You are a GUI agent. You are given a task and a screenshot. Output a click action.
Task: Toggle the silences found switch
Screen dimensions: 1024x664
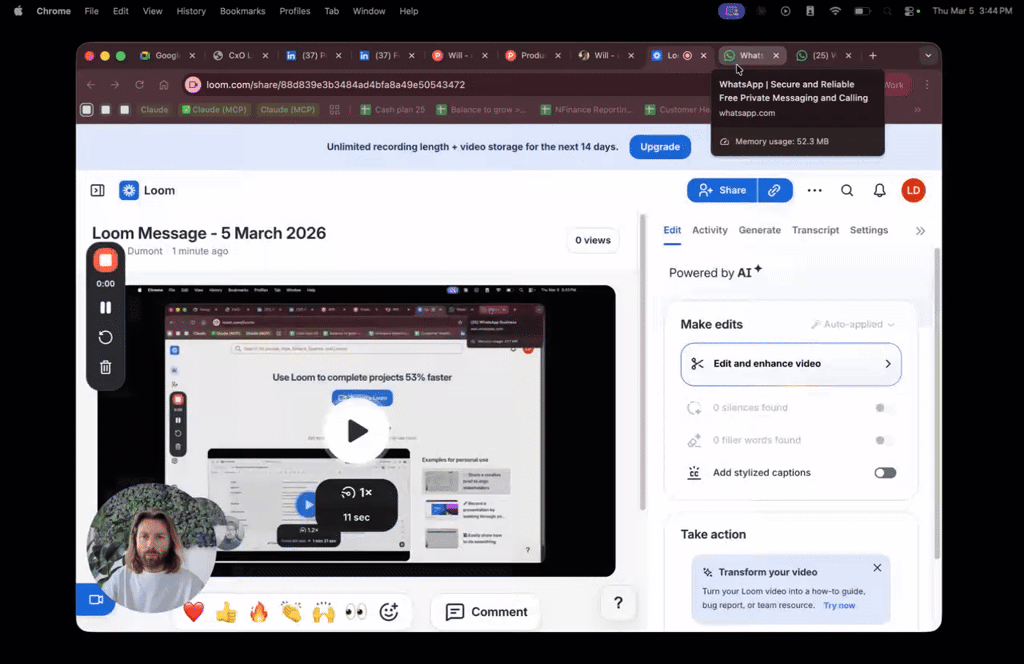click(x=885, y=408)
